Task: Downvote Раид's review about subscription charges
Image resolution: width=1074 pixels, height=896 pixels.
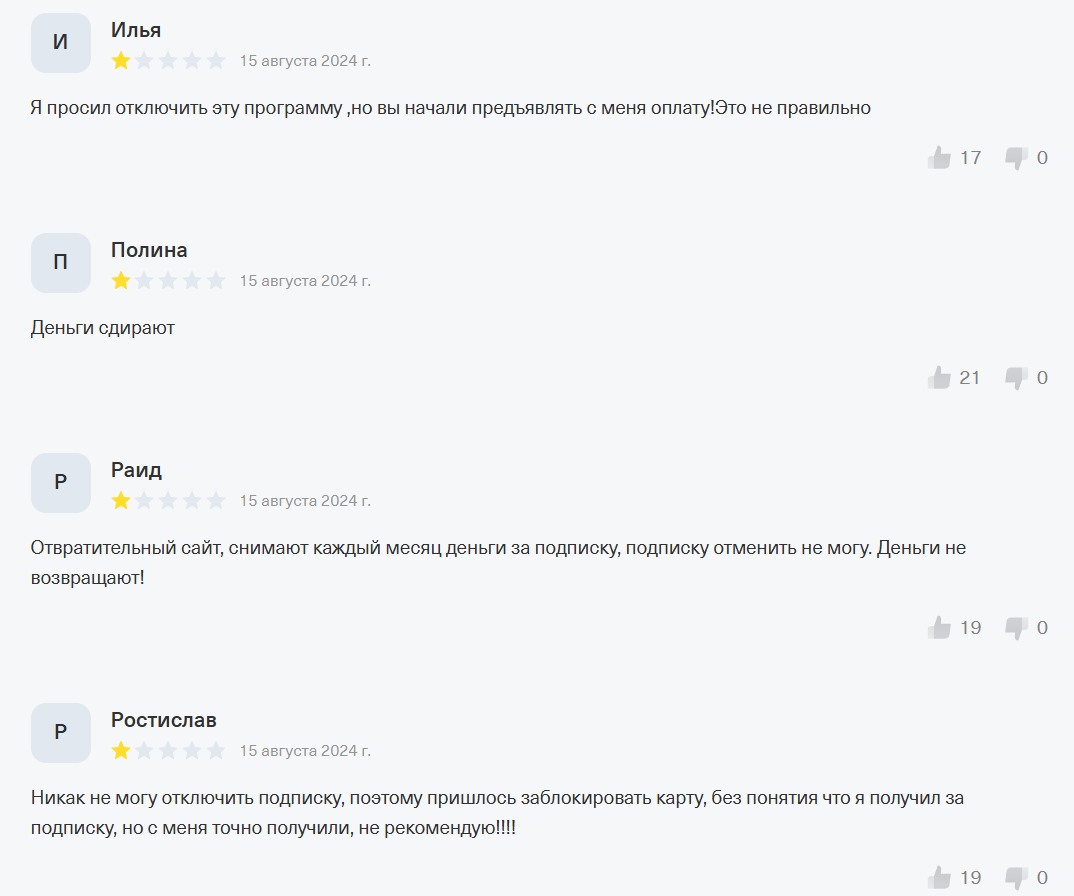Action: pos(1016,628)
